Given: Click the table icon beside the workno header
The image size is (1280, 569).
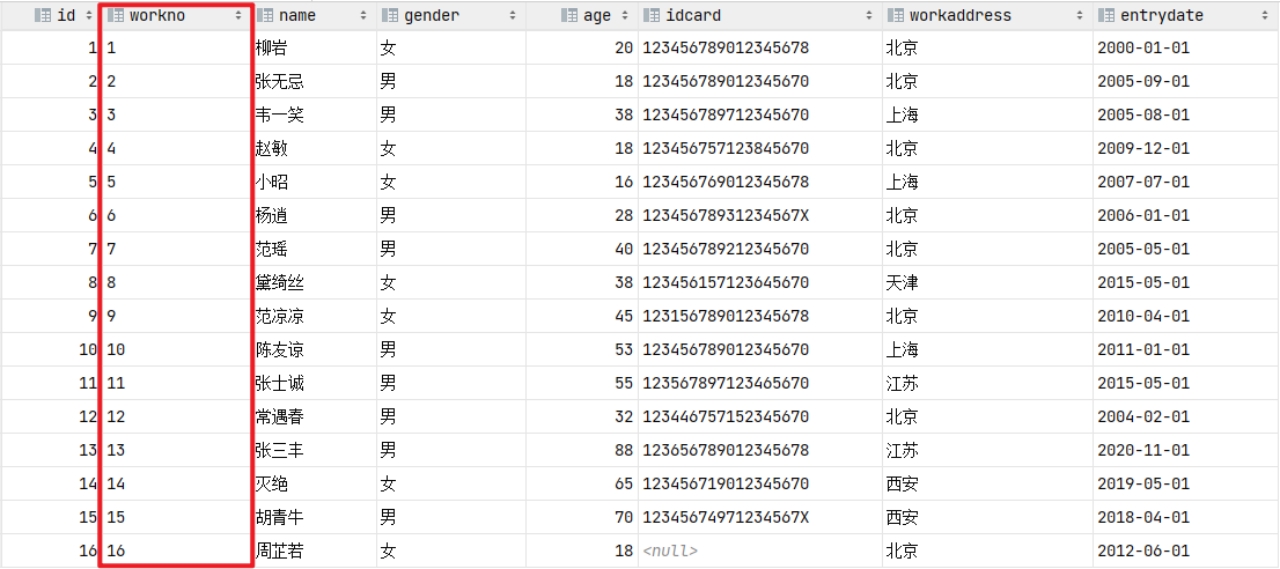Looking at the screenshot, I should 116,15.
